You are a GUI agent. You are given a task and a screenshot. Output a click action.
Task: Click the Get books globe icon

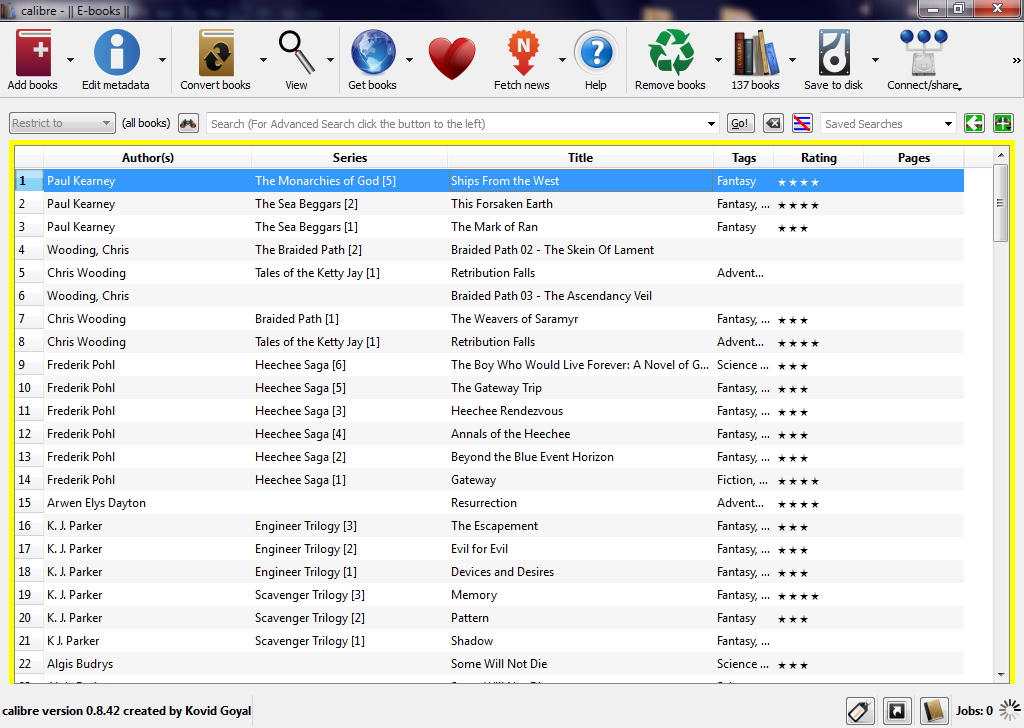click(373, 52)
